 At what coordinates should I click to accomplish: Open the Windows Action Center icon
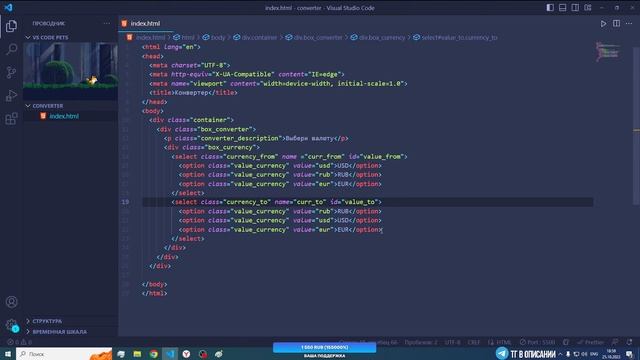[x=630, y=354]
